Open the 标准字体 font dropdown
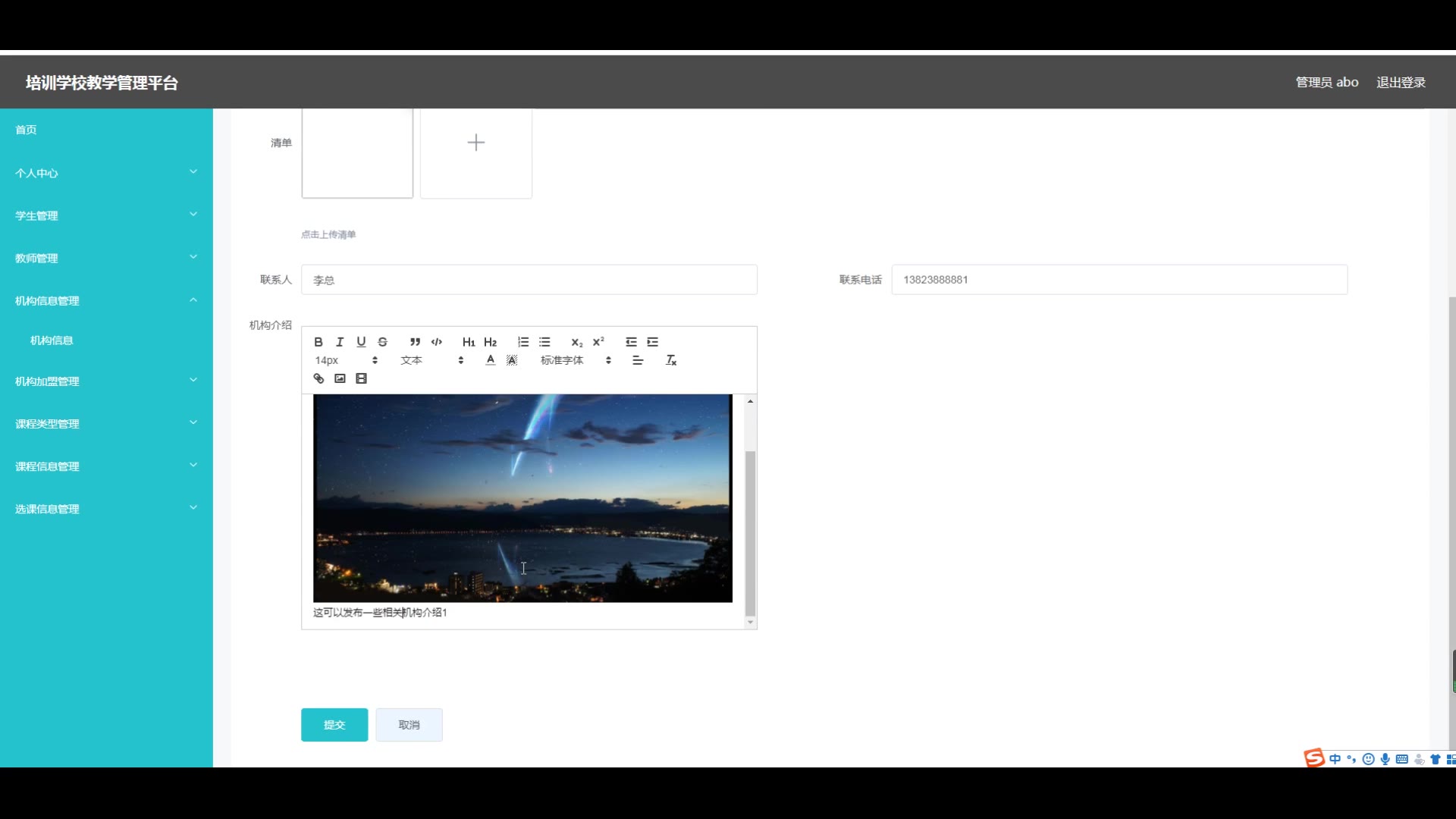 point(575,360)
